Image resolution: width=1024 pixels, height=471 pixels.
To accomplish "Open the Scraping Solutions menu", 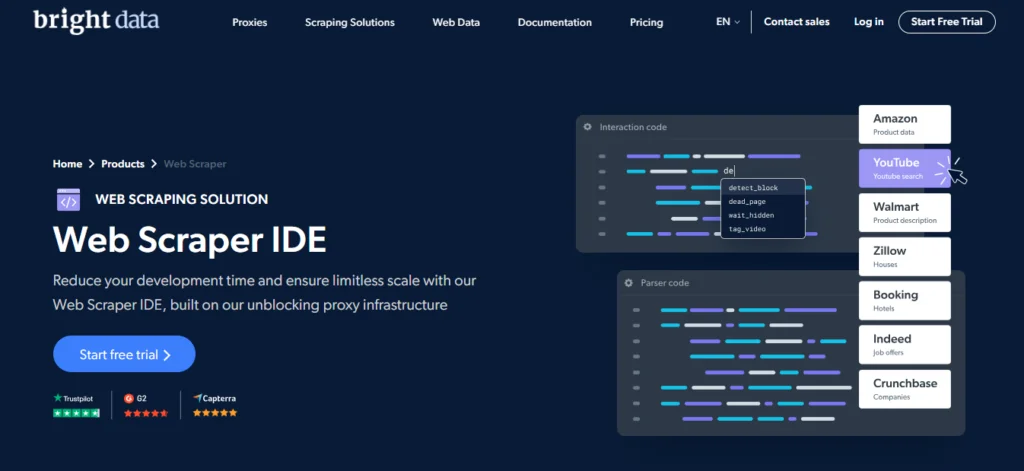I will point(349,22).
